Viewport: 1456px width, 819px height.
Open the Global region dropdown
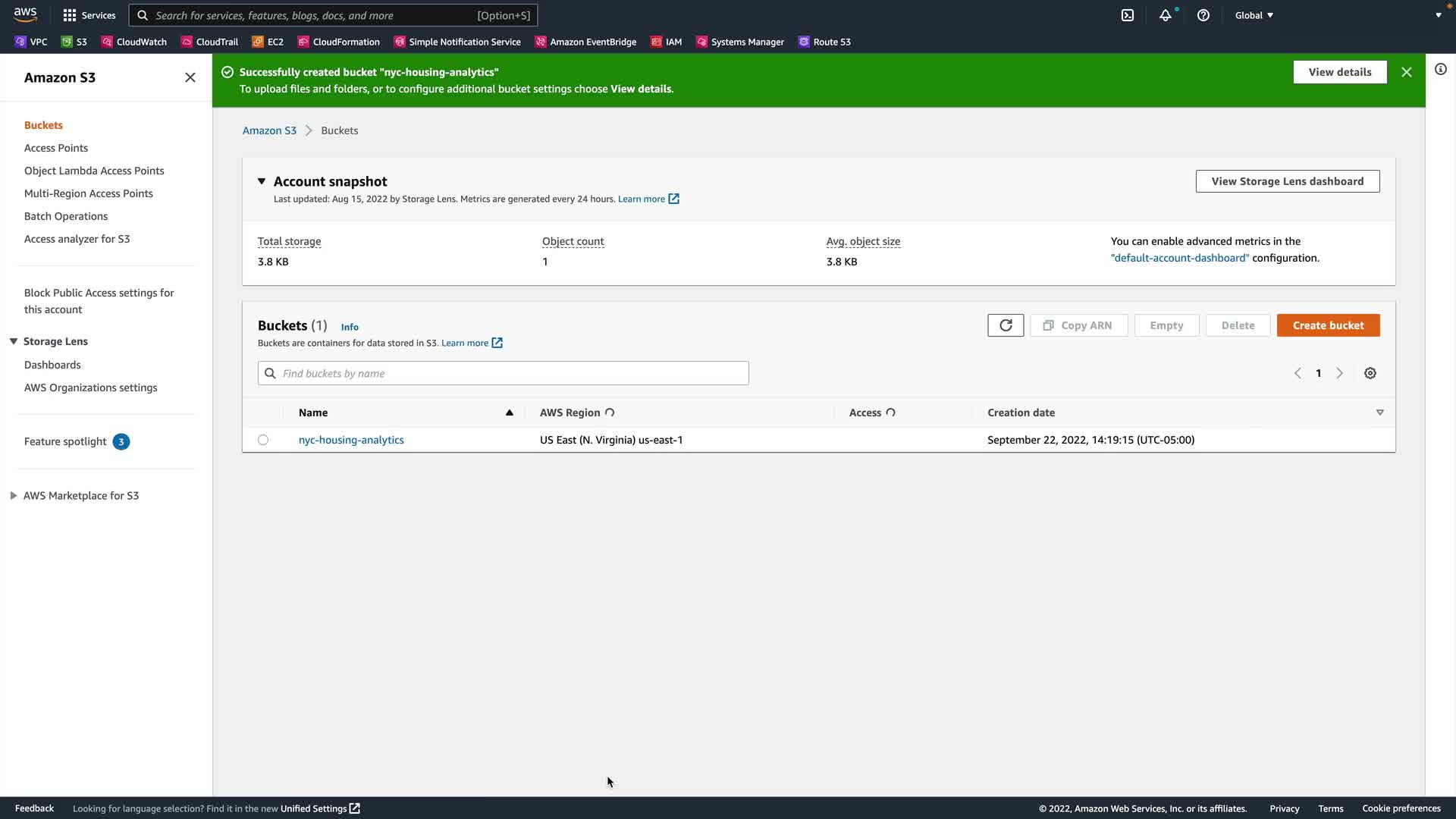1254,15
